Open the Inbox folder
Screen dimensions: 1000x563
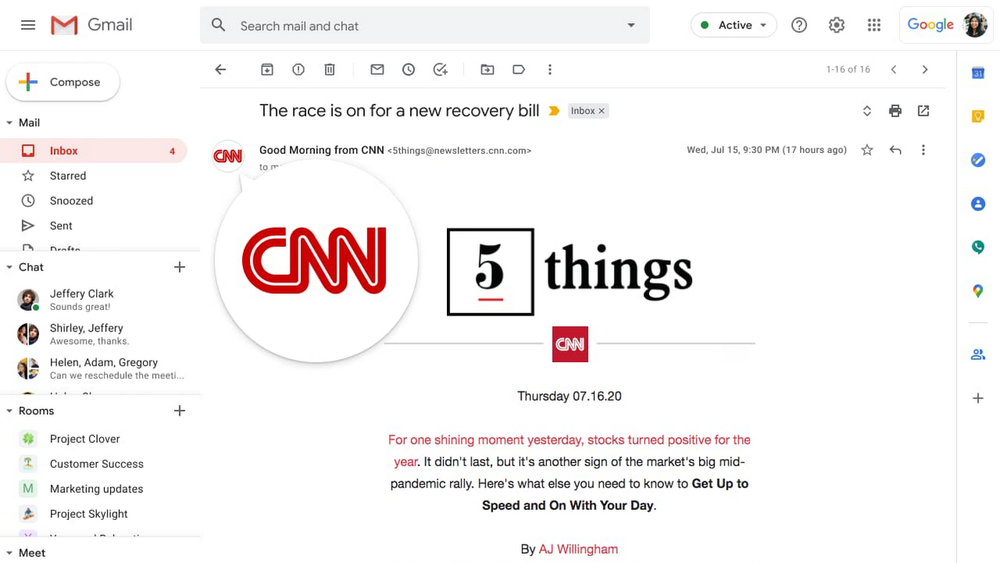(94, 150)
